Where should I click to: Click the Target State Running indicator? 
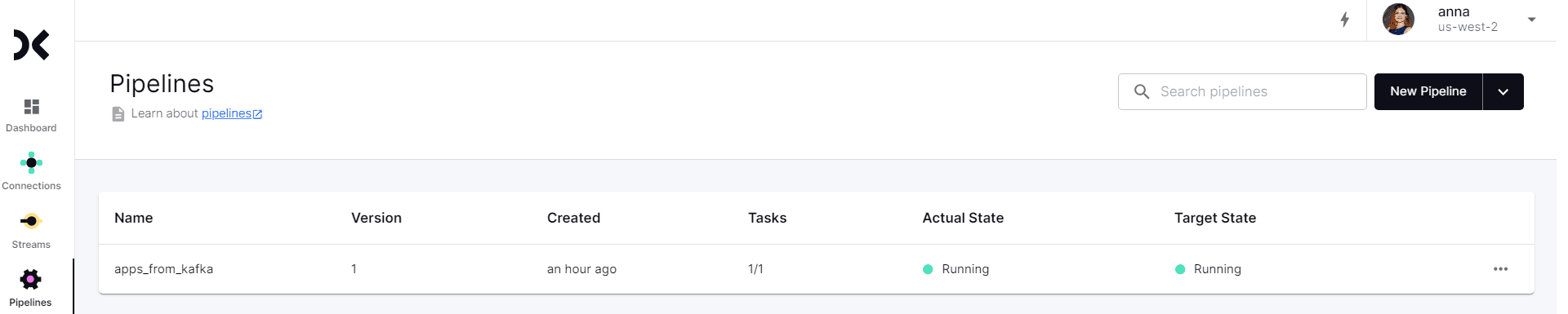point(1208,269)
